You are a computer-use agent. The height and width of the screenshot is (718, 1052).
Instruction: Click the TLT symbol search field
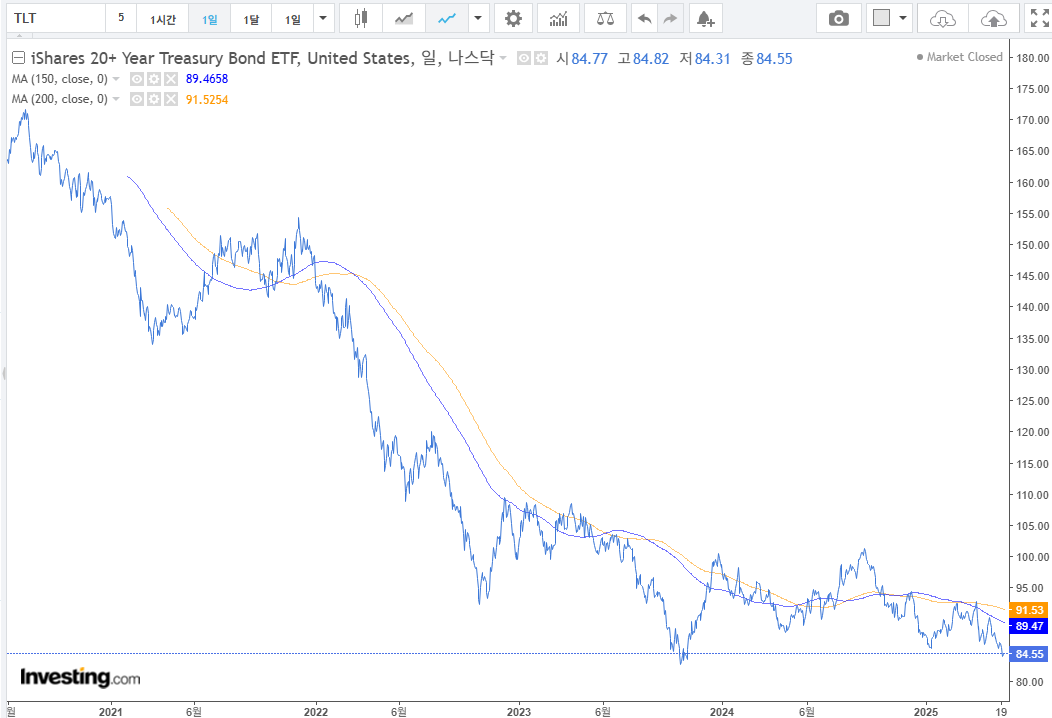coord(56,18)
